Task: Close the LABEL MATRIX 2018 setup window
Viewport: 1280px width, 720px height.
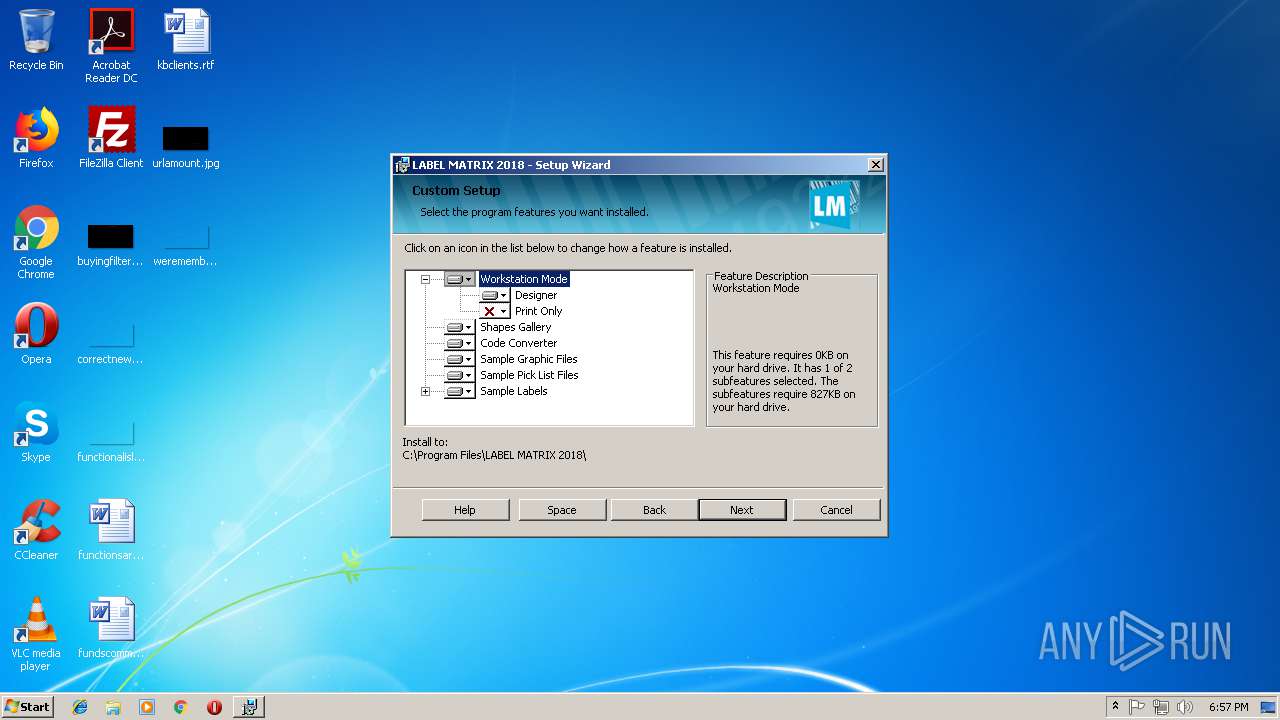Action: coord(875,165)
